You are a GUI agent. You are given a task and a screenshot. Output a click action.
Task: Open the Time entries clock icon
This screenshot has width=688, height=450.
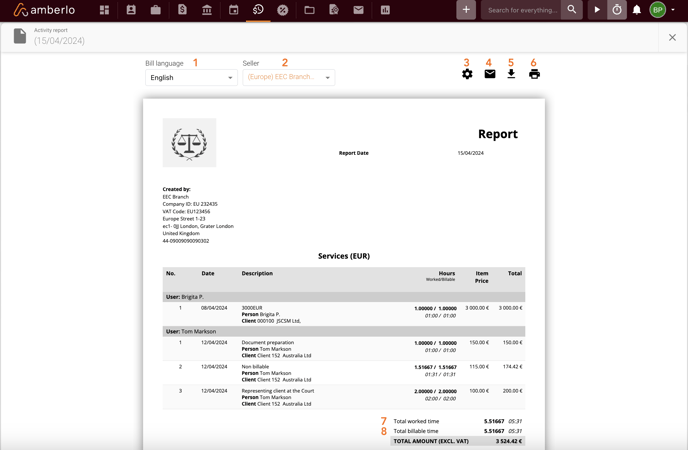pos(258,10)
